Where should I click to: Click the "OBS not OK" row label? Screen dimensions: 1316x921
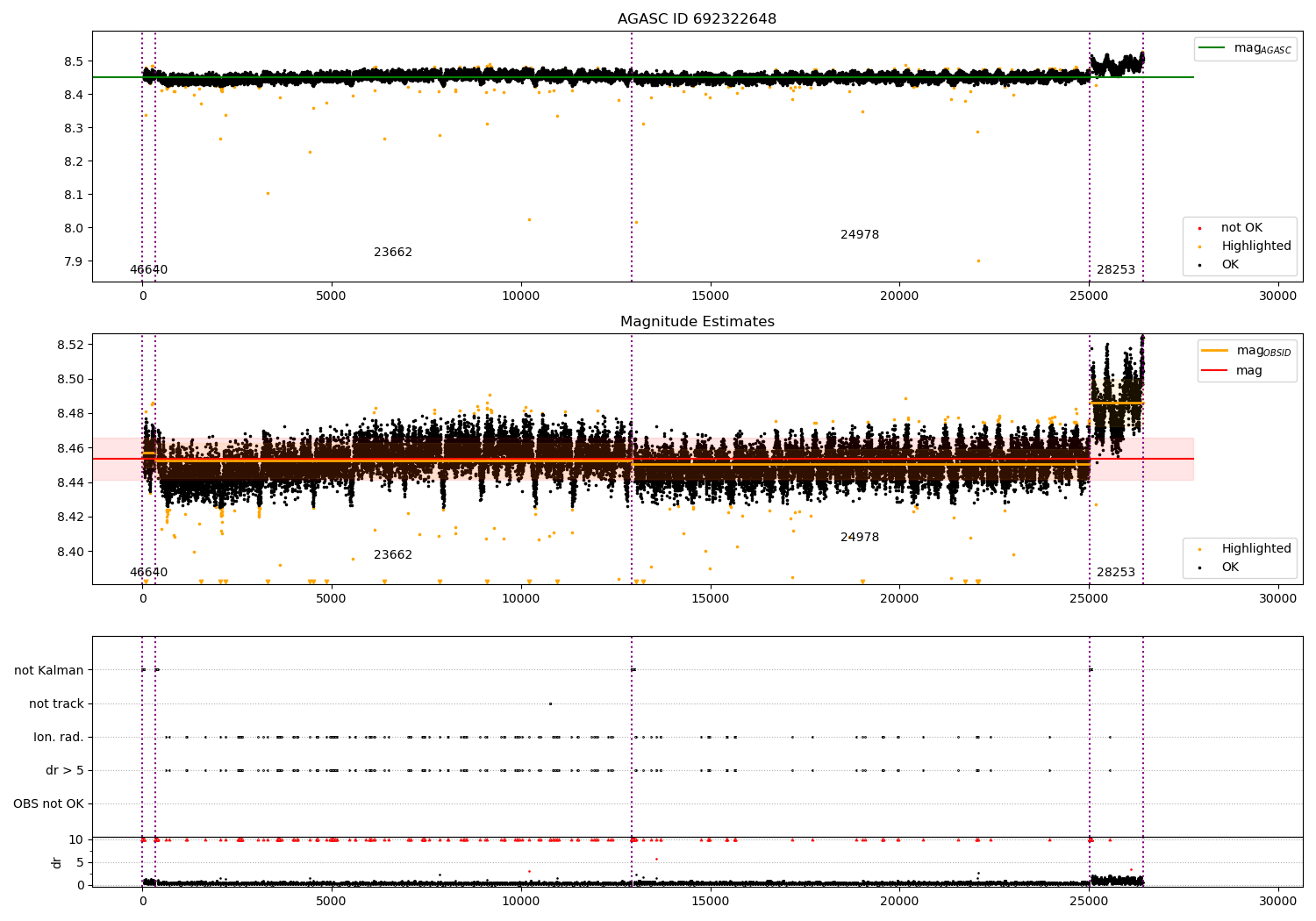[x=49, y=804]
